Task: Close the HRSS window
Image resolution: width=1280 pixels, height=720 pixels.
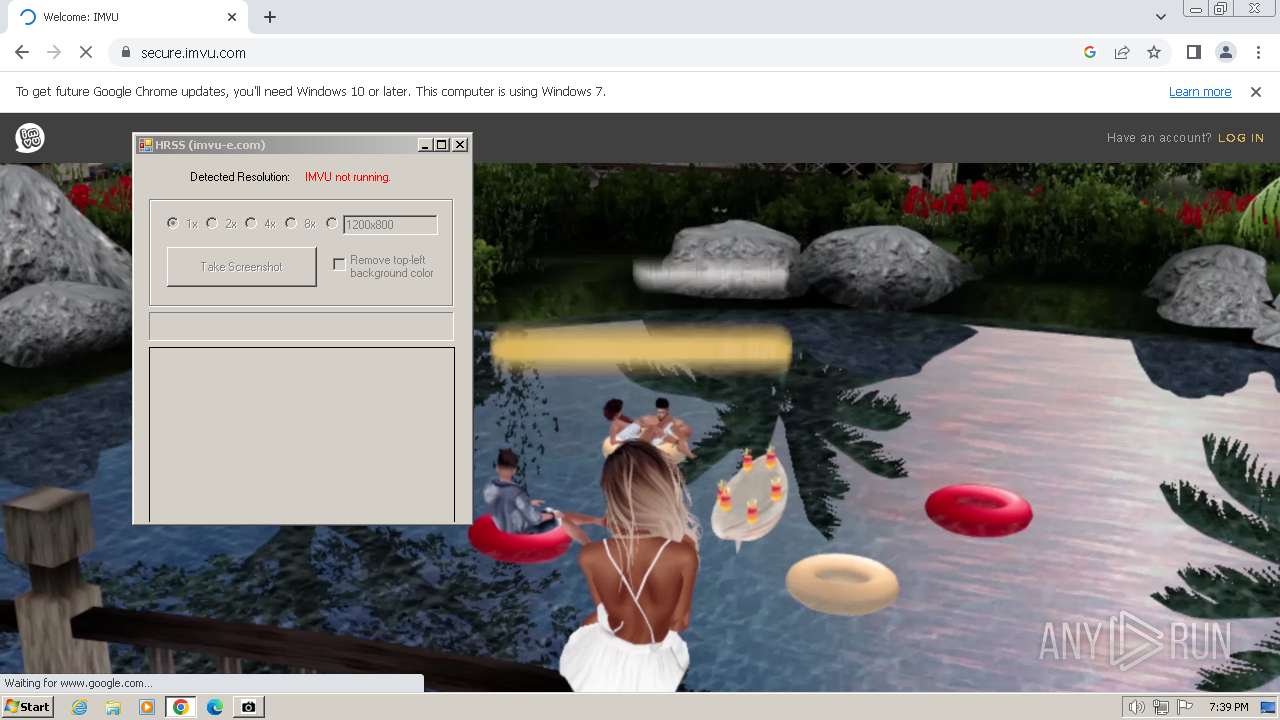Action: pos(460,145)
